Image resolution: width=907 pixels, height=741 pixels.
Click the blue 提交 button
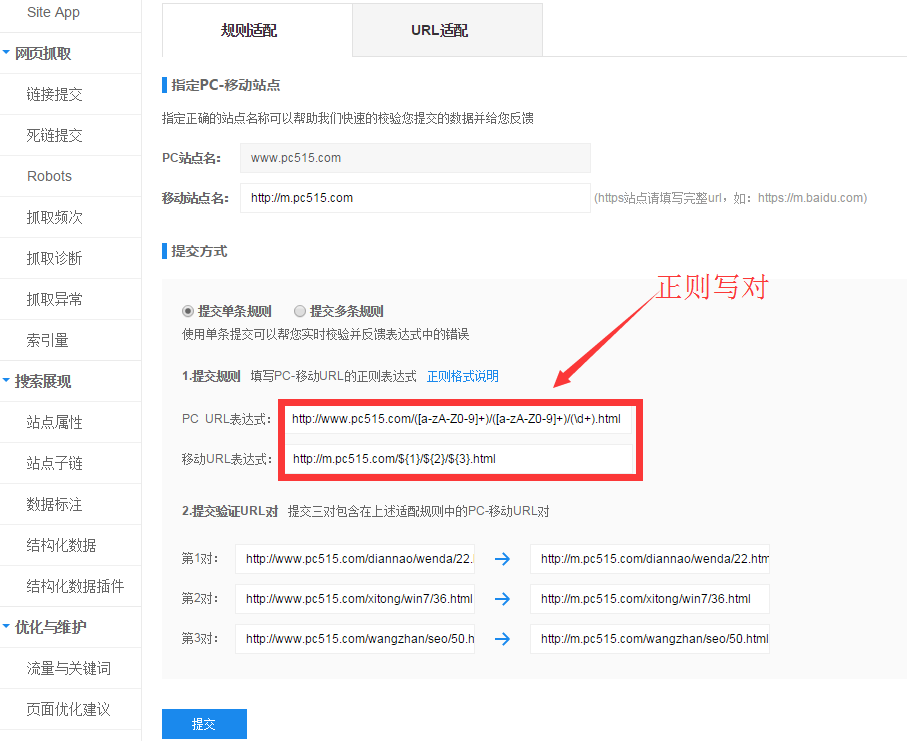click(x=204, y=724)
